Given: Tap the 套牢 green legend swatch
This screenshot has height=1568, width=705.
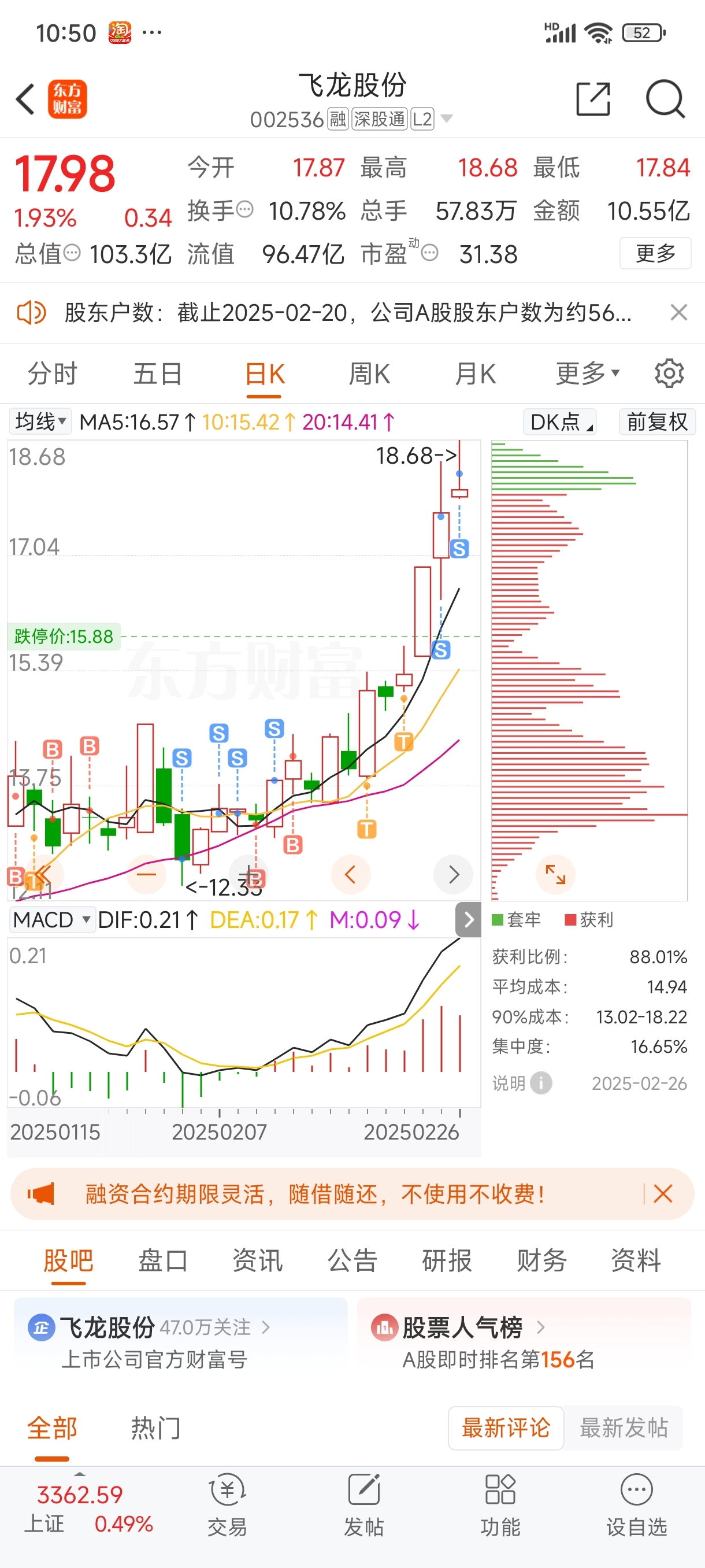Looking at the screenshot, I should pos(497,919).
